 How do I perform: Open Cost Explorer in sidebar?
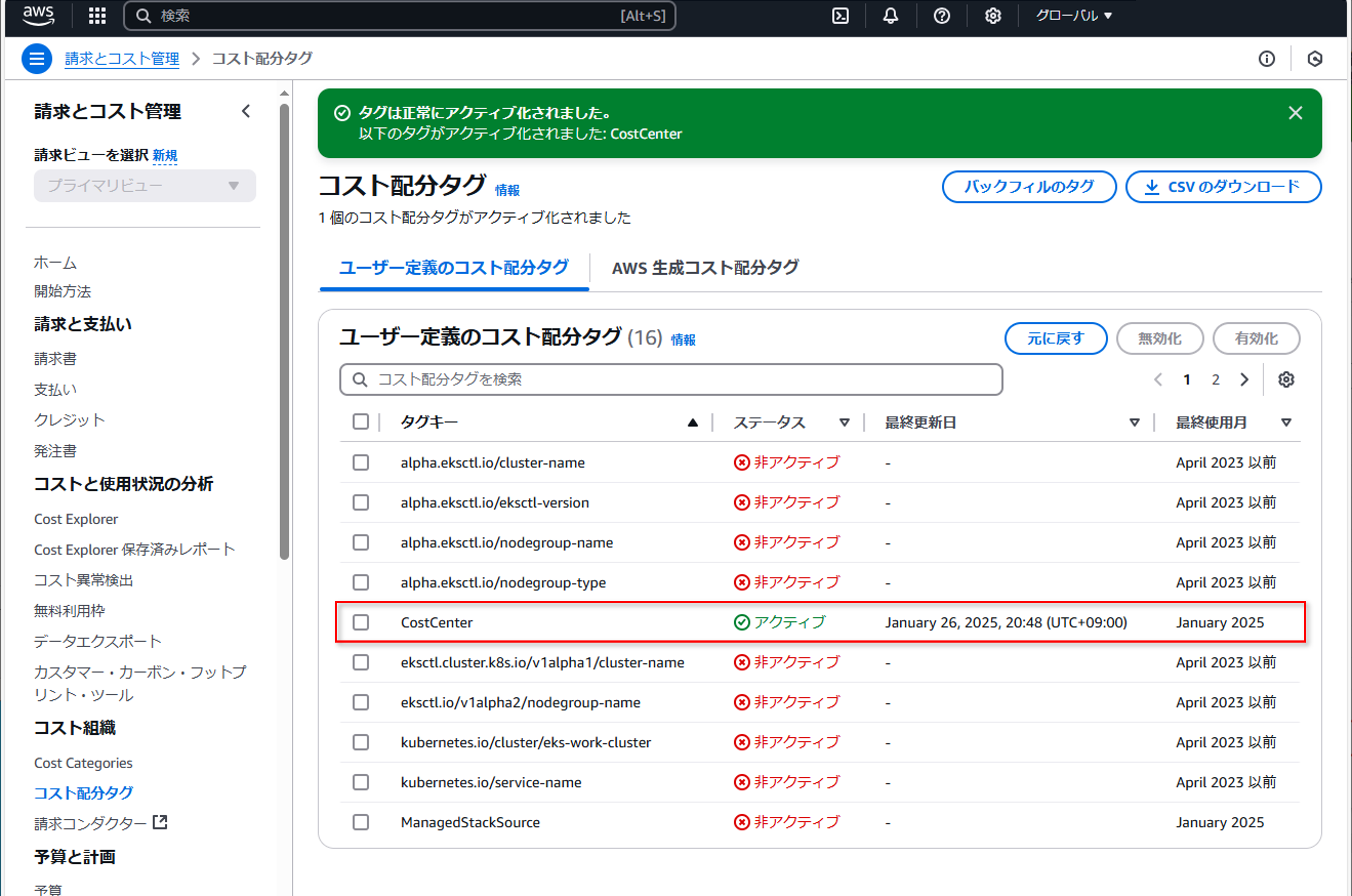click(x=76, y=519)
